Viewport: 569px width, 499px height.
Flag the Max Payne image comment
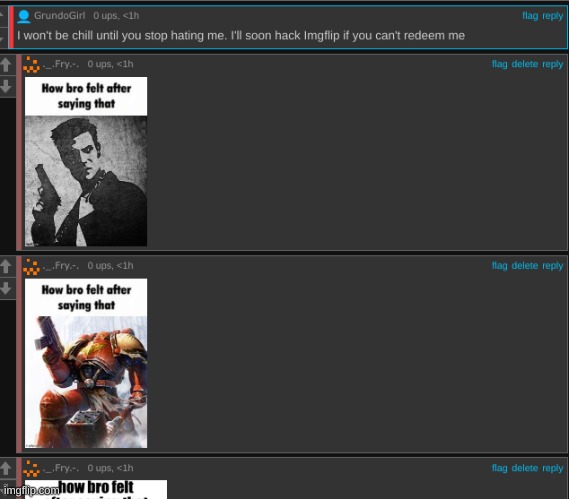(x=499, y=64)
